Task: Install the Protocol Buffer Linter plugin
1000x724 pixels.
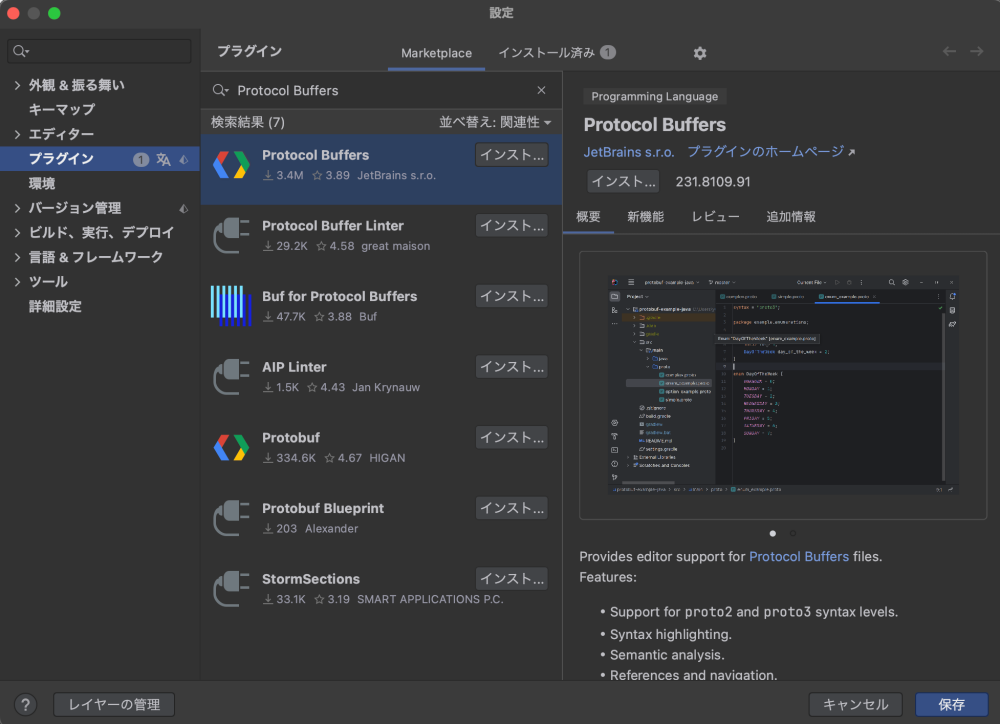Action: (x=511, y=226)
